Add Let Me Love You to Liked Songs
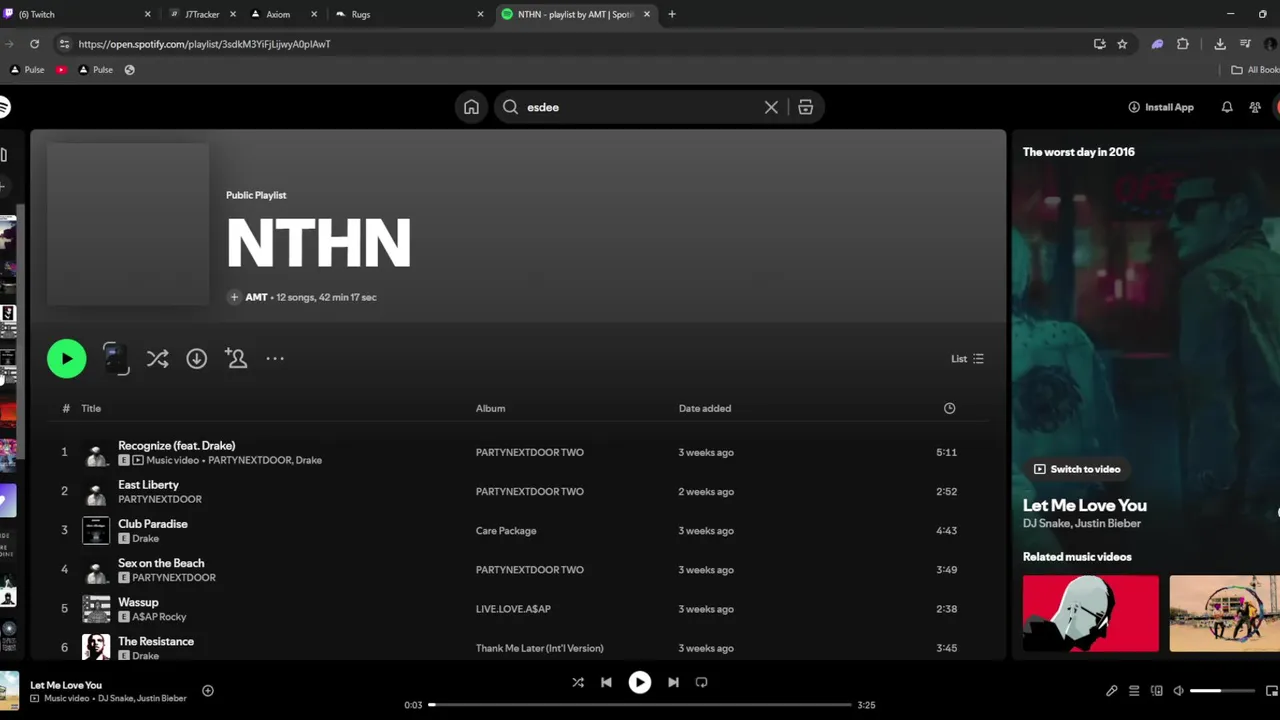The height and width of the screenshot is (720, 1280). tap(208, 691)
